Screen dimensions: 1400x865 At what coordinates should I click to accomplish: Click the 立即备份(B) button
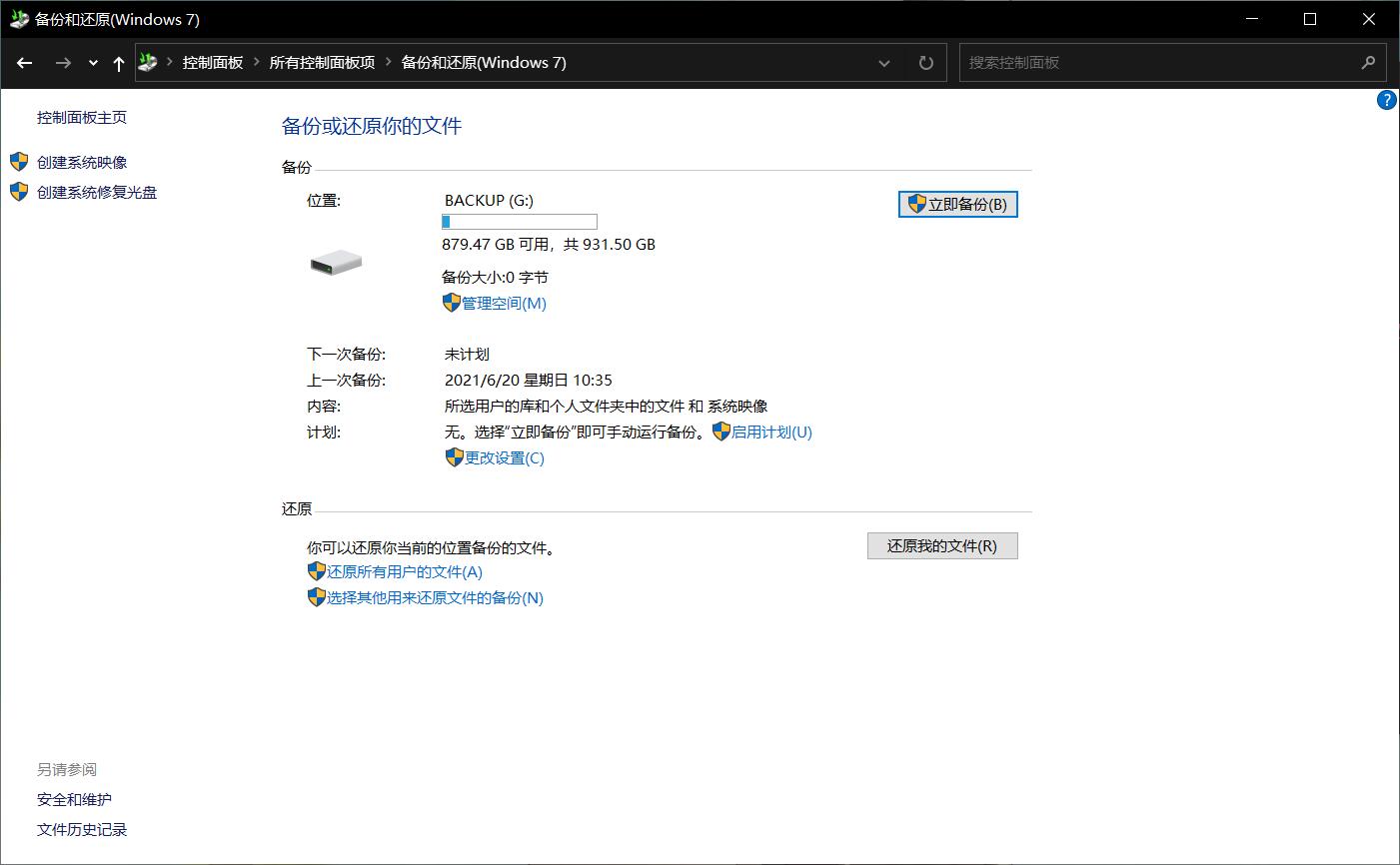(x=957, y=204)
